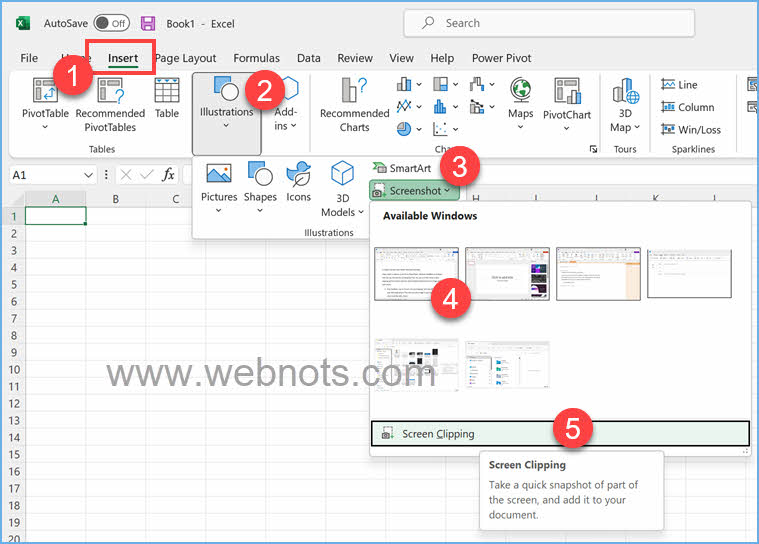Click the Excel app logo

[23, 23]
